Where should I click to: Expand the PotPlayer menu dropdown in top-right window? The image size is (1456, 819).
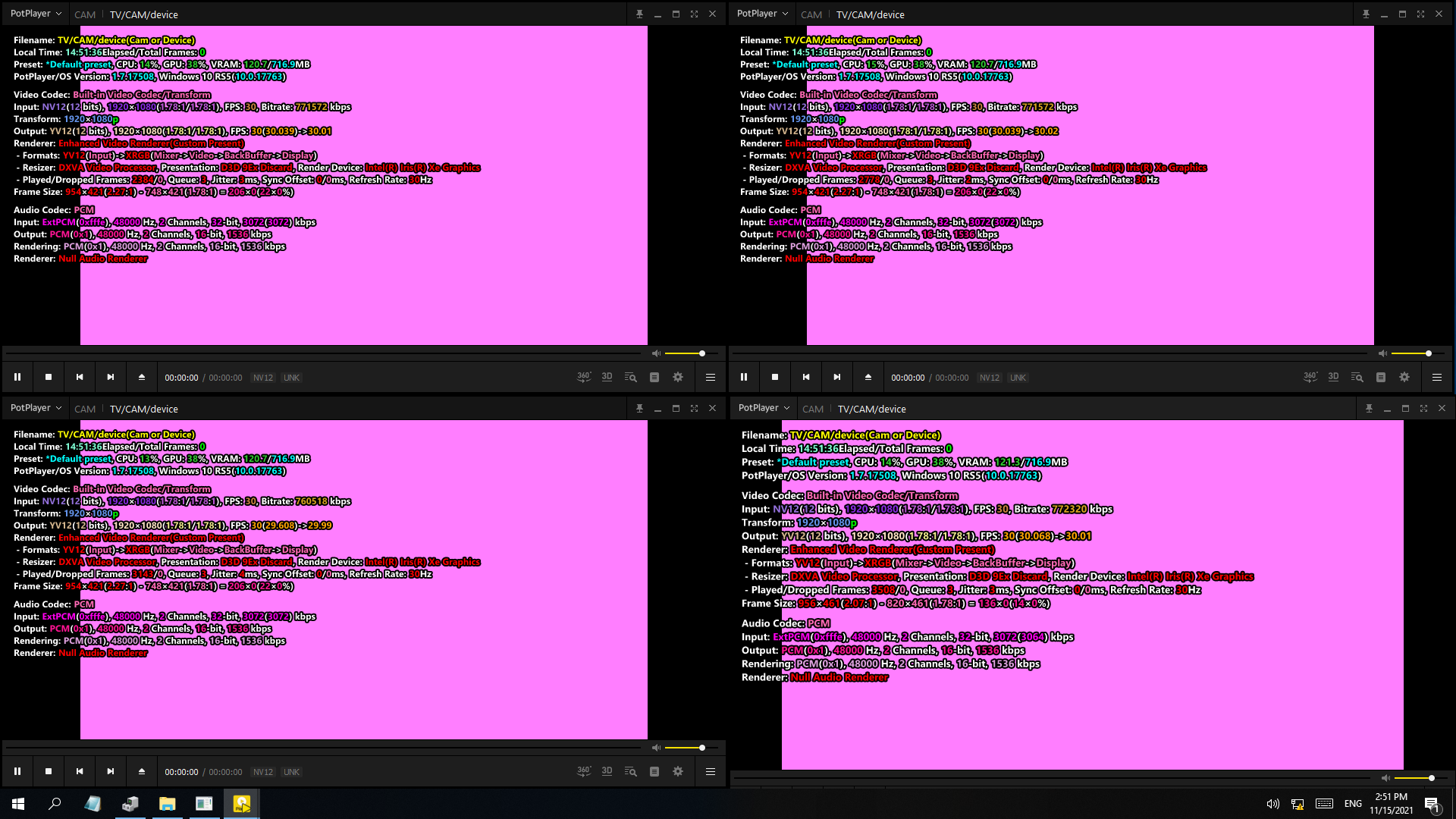pos(762,14)
